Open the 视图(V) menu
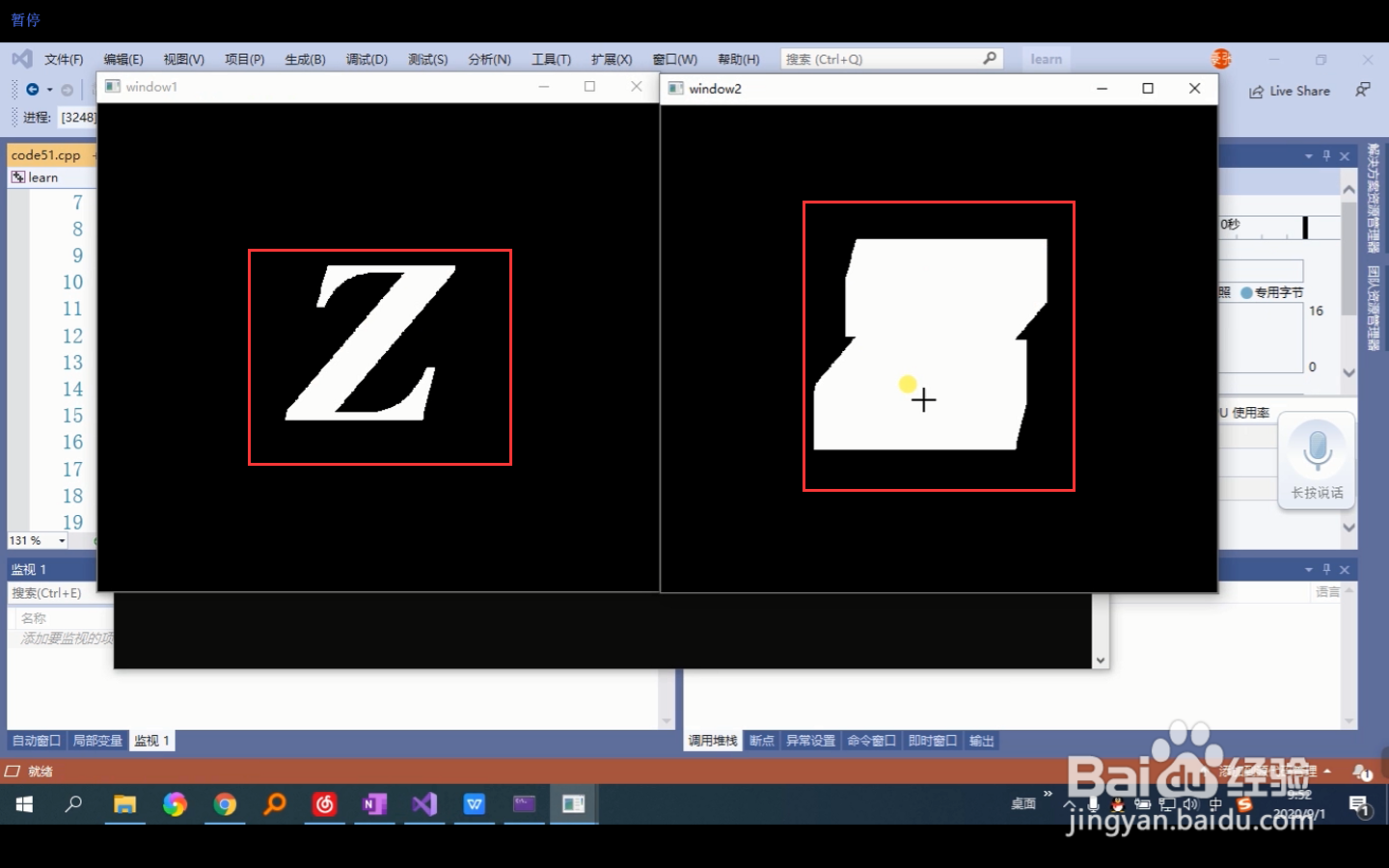Viewport: 1389px width, 868px height. [183, 59]
